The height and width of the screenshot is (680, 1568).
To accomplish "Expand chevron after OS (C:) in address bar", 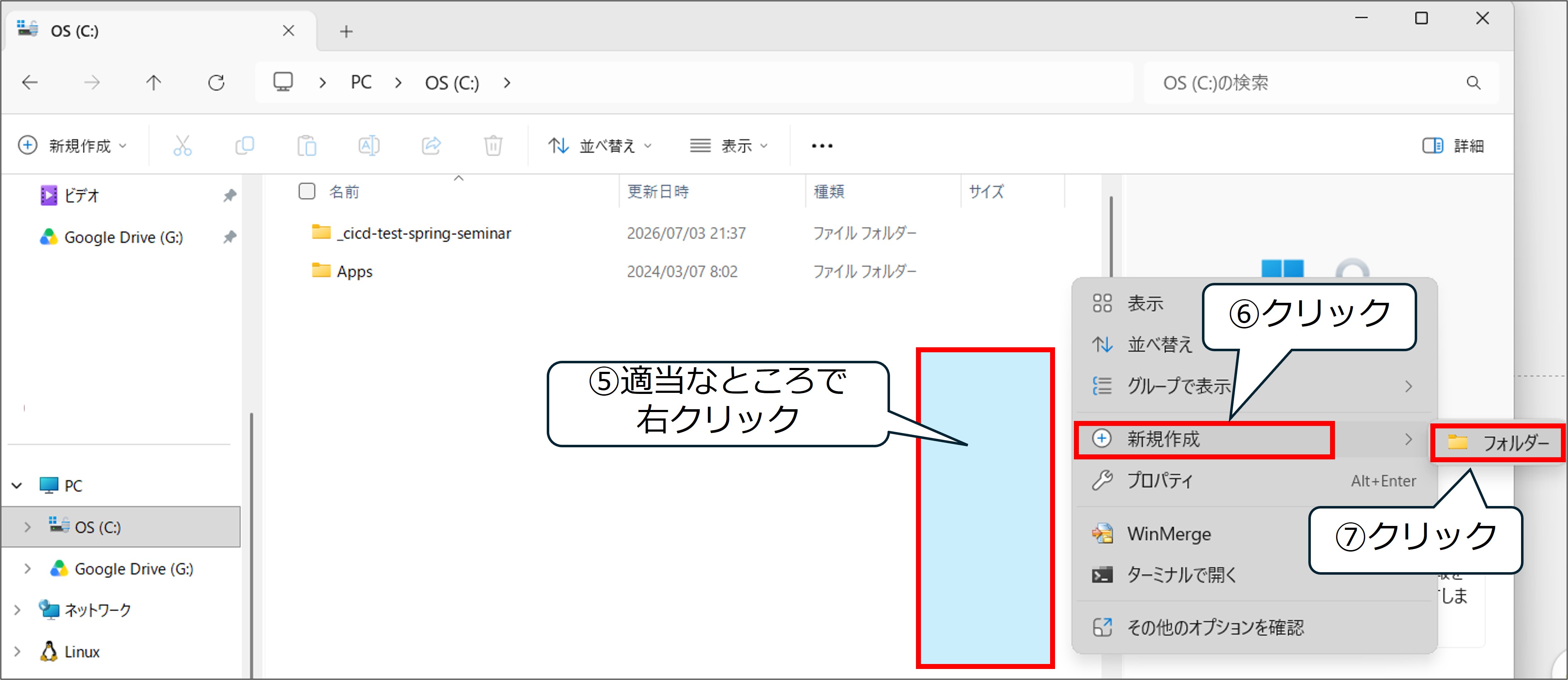I will (507, 83).
